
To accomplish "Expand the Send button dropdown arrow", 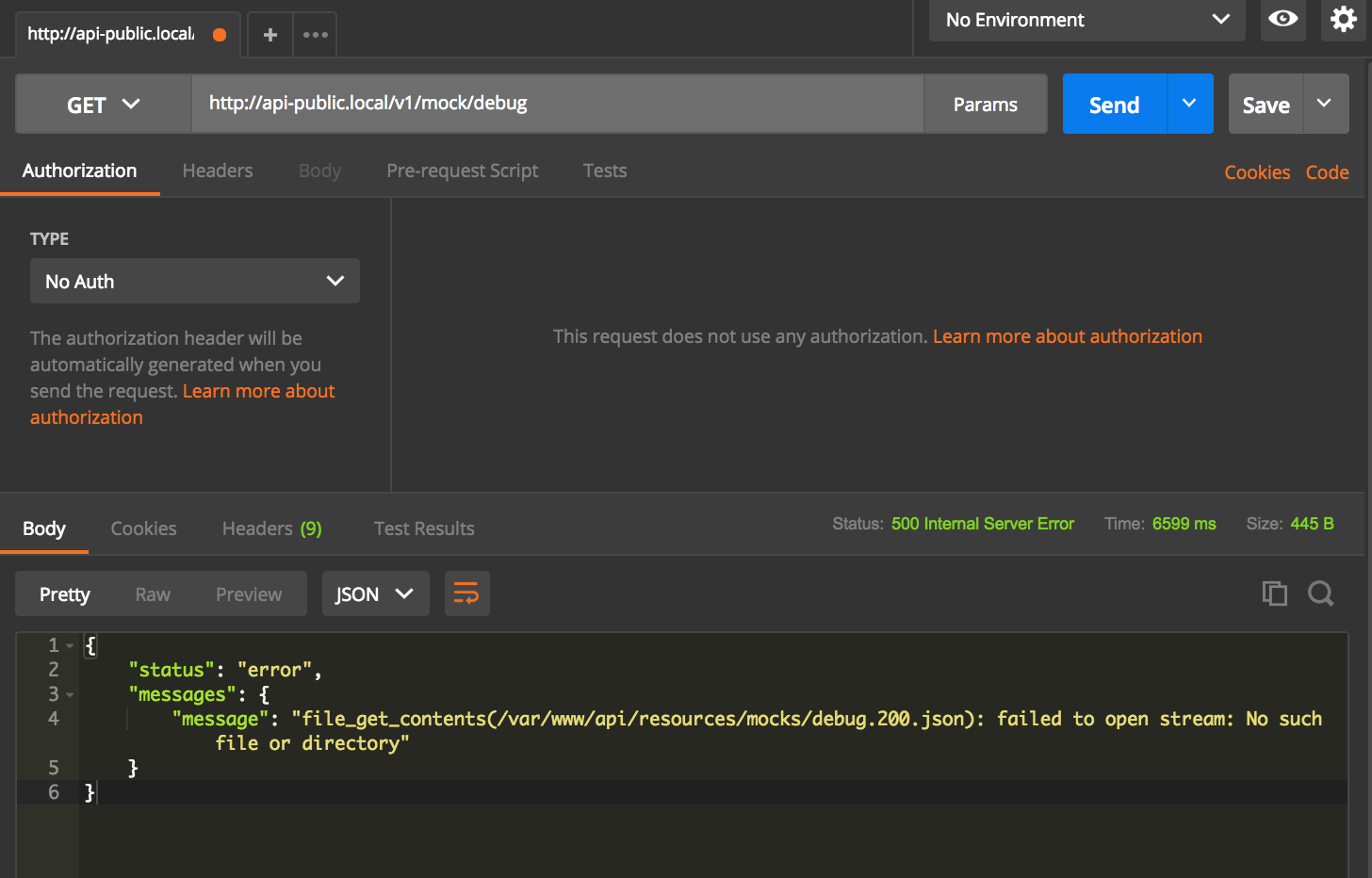I will [x=1189, y=104].
